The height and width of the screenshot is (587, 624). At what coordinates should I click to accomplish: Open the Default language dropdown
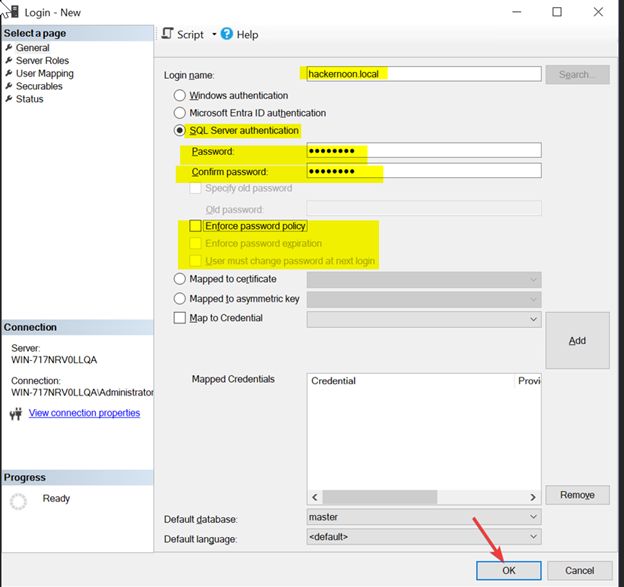click(424, 537)
